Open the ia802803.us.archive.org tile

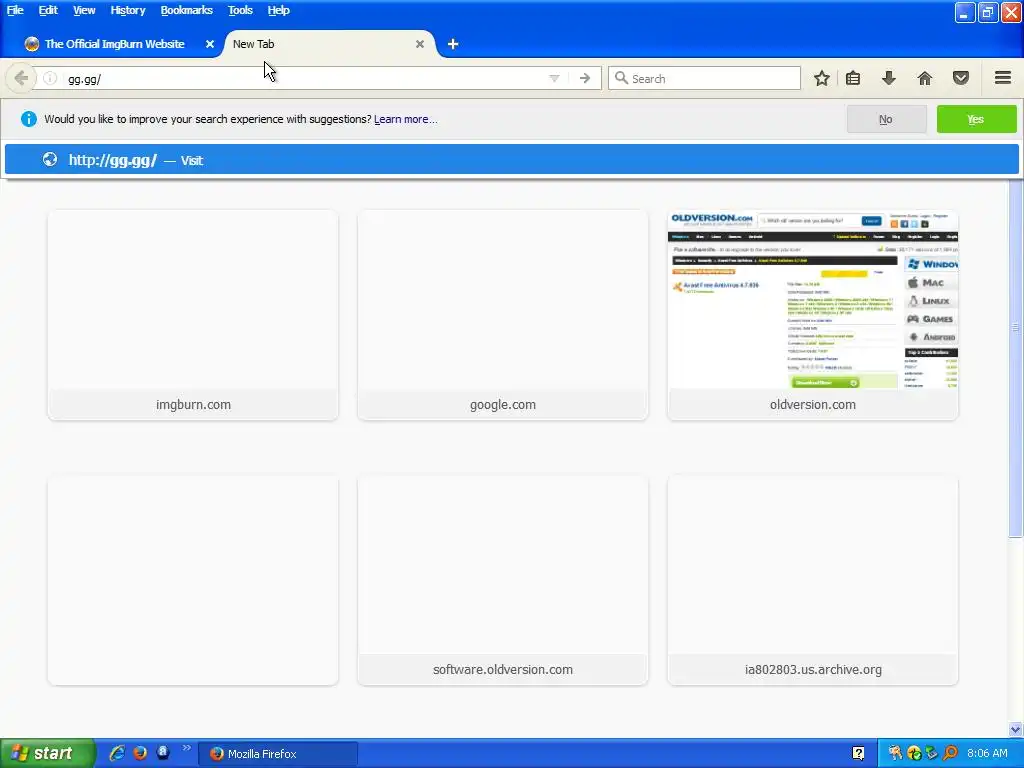(x=813, y=580)
